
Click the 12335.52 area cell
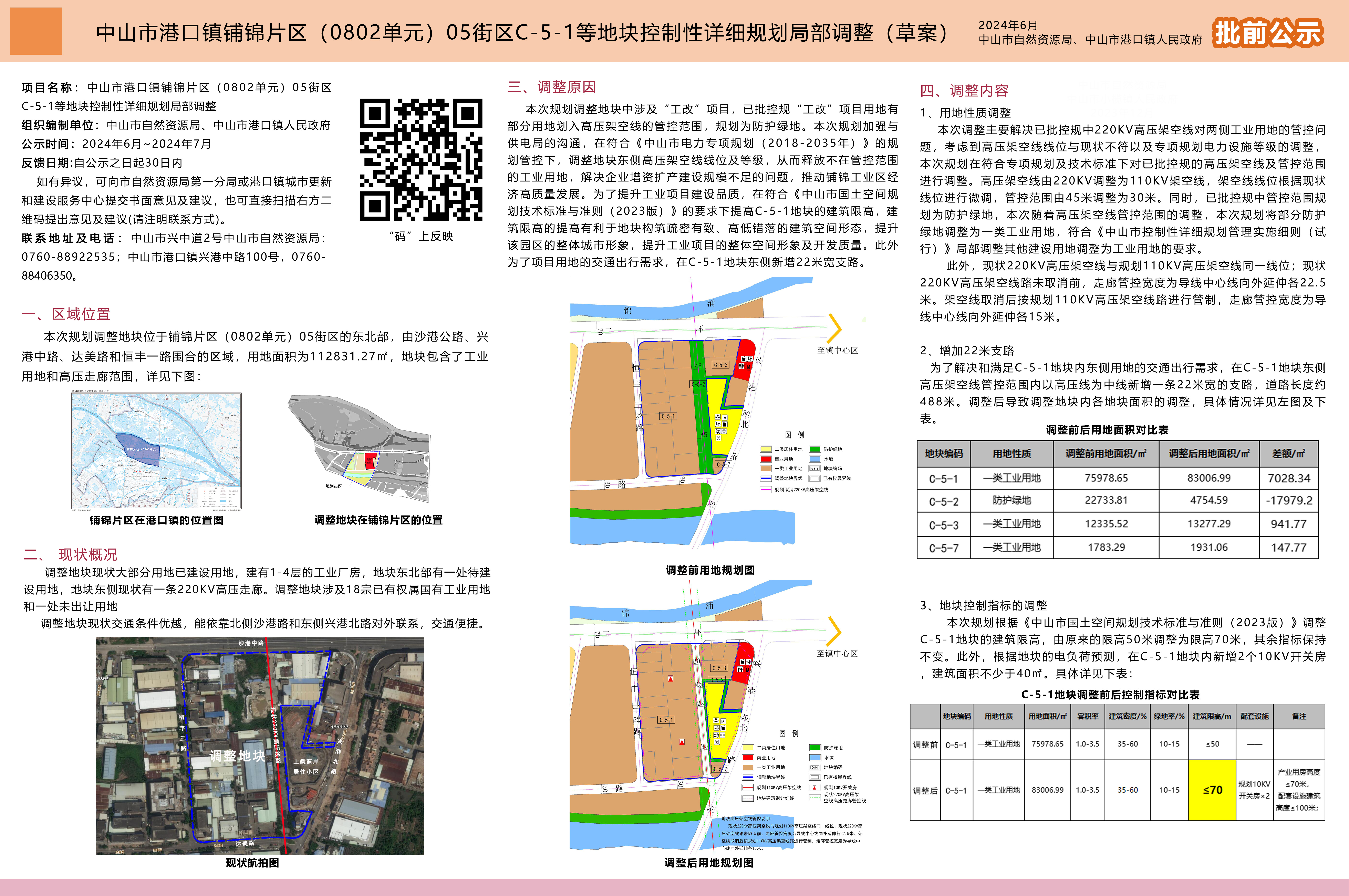click(x=1106, y=524)
